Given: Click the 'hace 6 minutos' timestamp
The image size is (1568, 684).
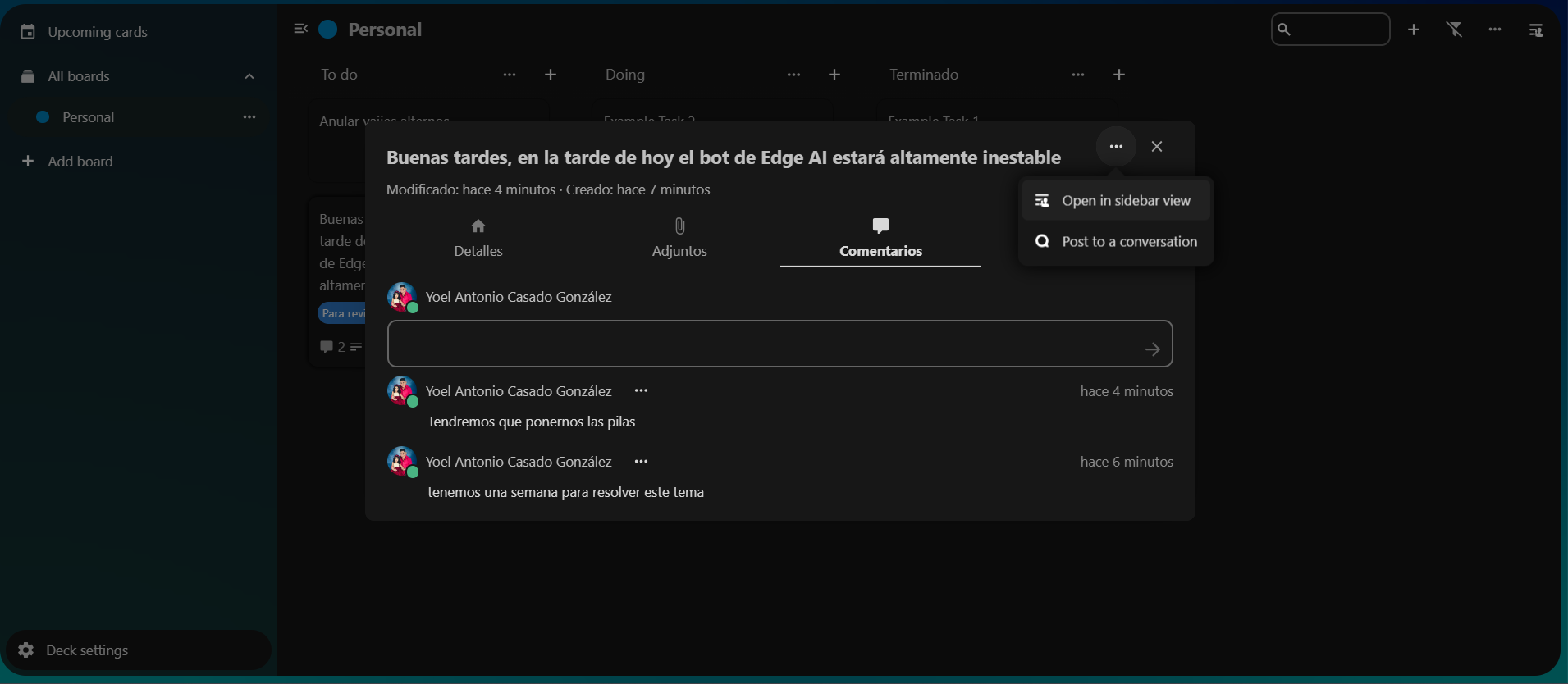Looking at the screenshot, I should click(1127, 462).
